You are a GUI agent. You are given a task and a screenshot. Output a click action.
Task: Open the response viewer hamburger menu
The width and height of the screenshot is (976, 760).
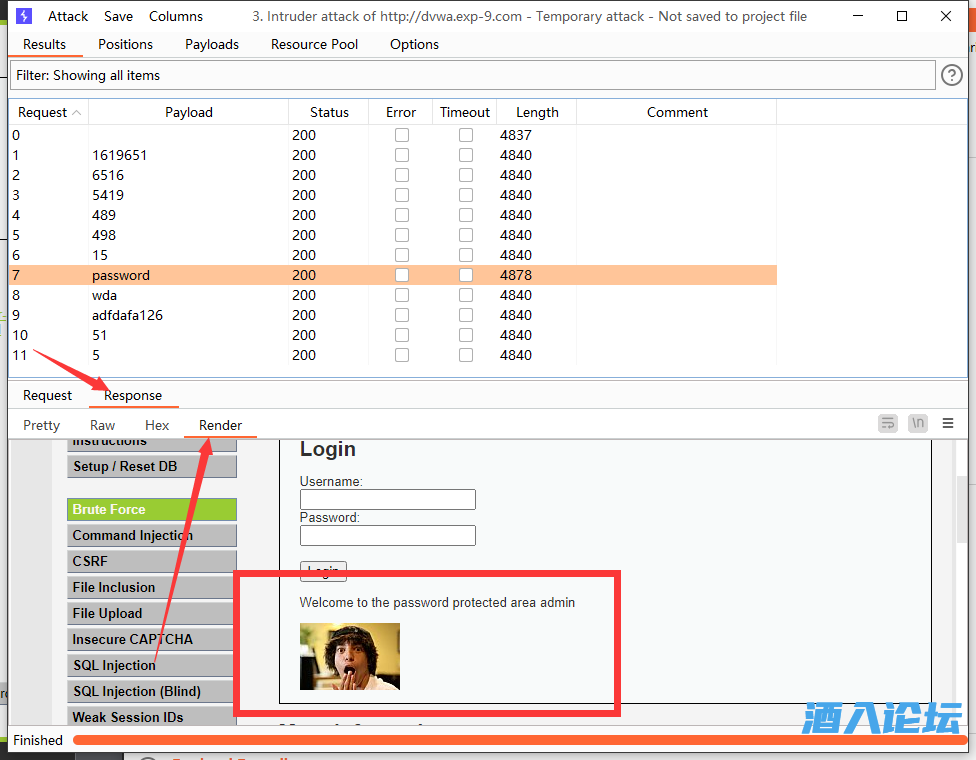[948, 424]
